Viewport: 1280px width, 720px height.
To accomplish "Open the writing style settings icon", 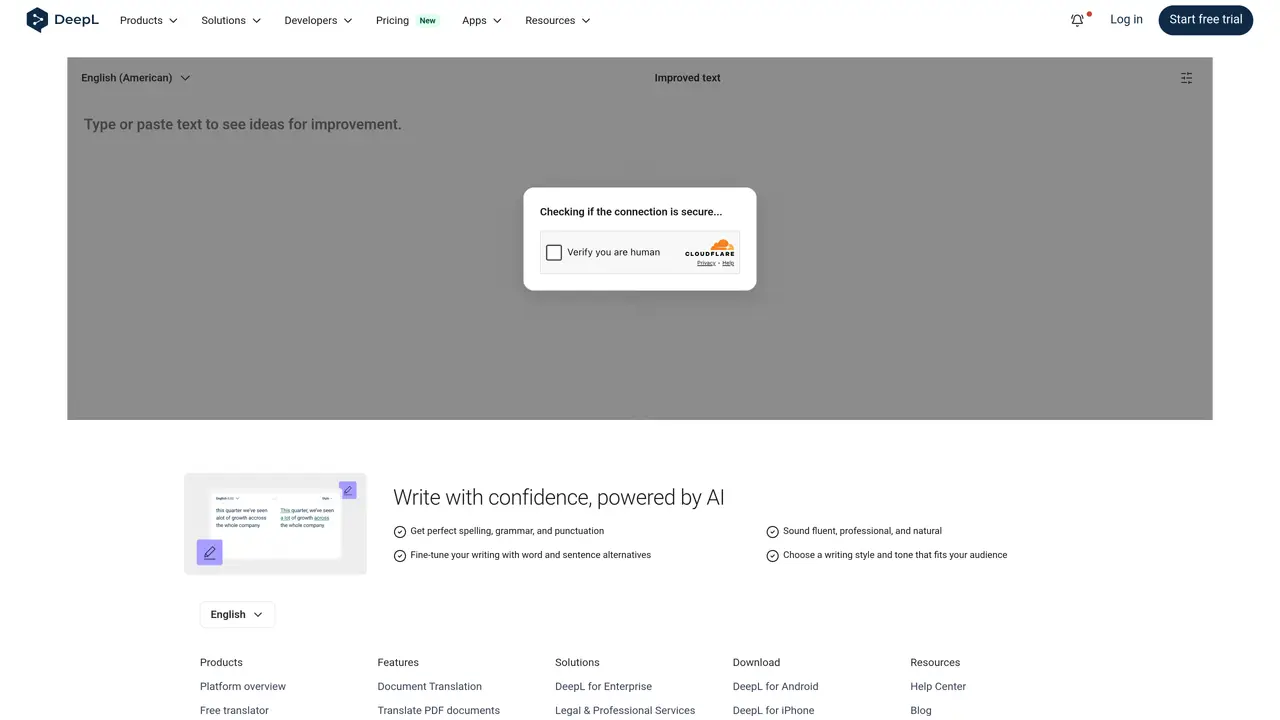I will pos(1186,78).
